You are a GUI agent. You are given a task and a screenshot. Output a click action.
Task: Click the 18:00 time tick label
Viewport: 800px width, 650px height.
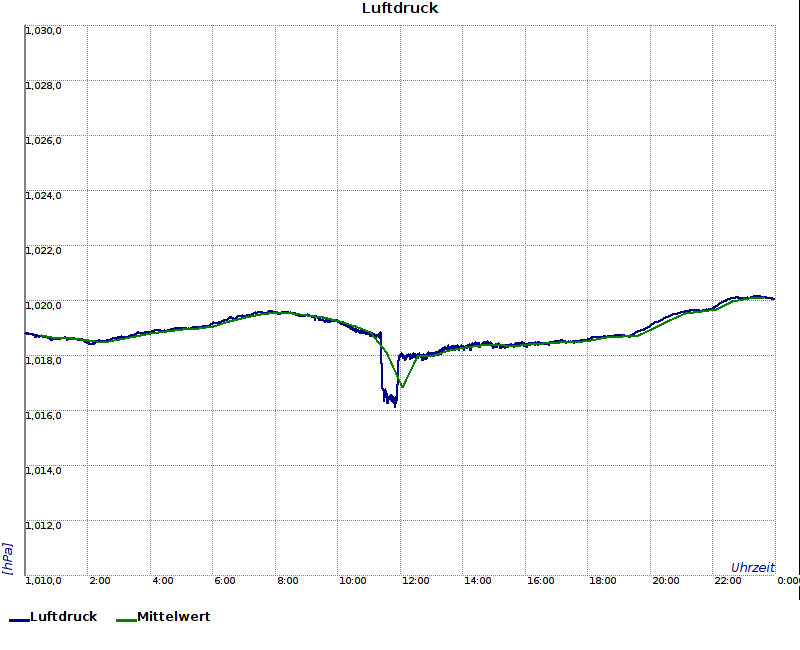(x=603, y=581)
